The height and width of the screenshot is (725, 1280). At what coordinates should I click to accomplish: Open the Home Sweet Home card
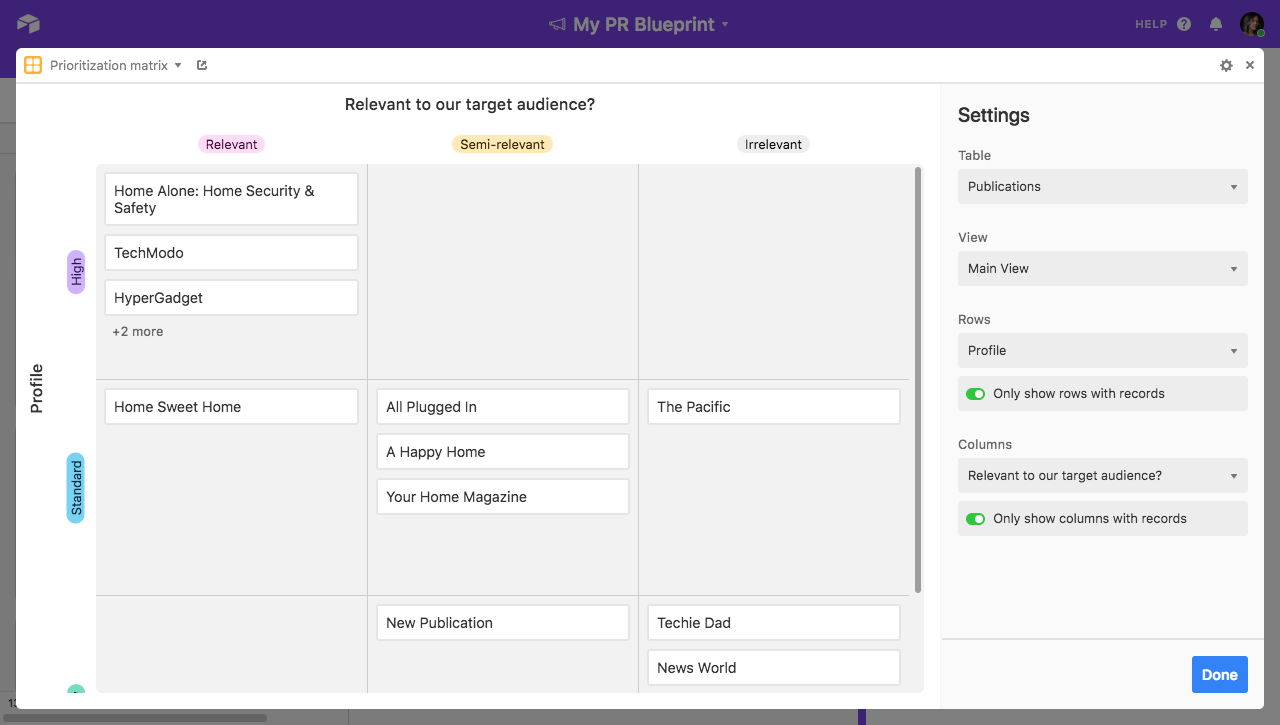[231, 407]
